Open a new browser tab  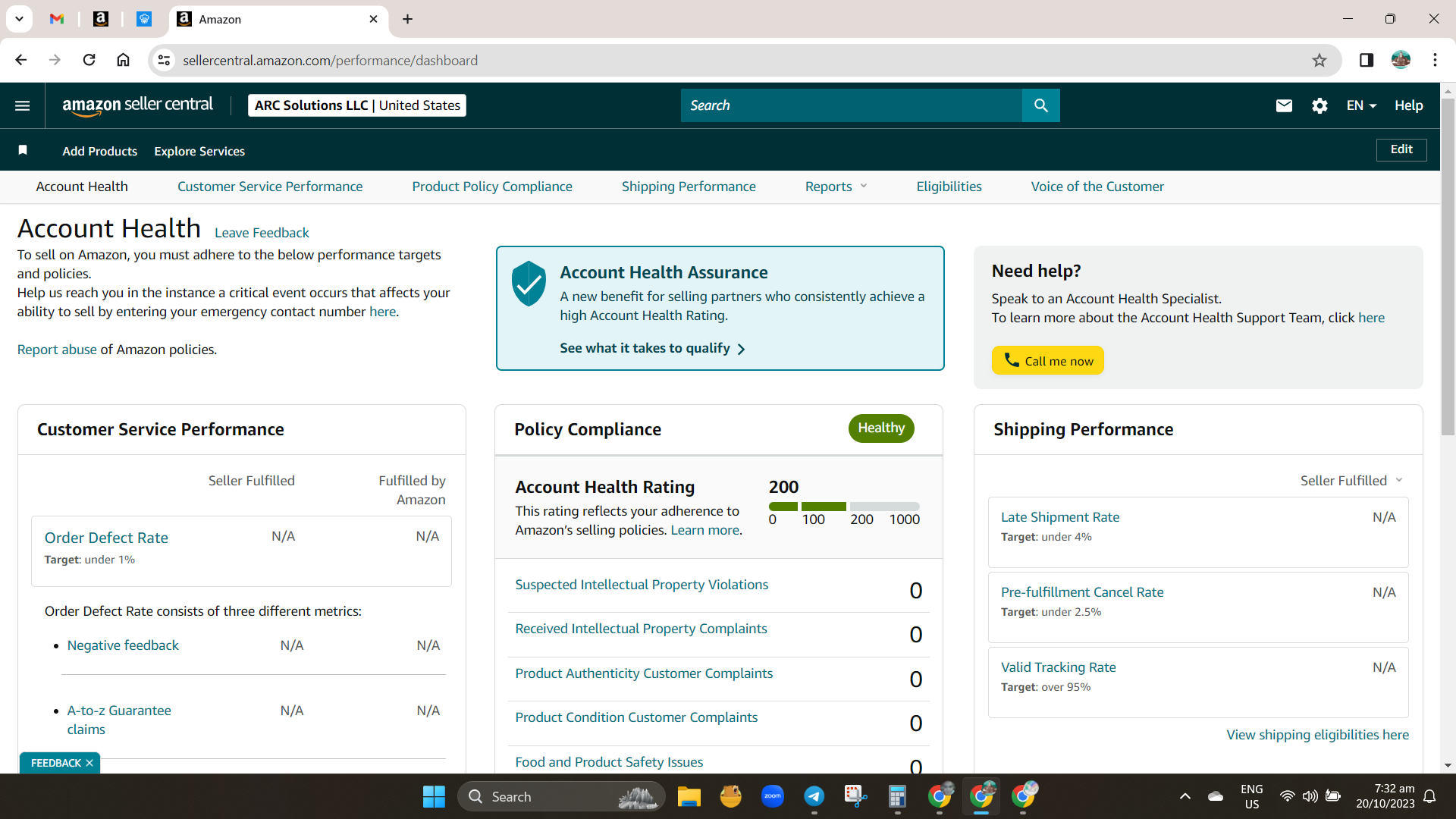point(407,19)
